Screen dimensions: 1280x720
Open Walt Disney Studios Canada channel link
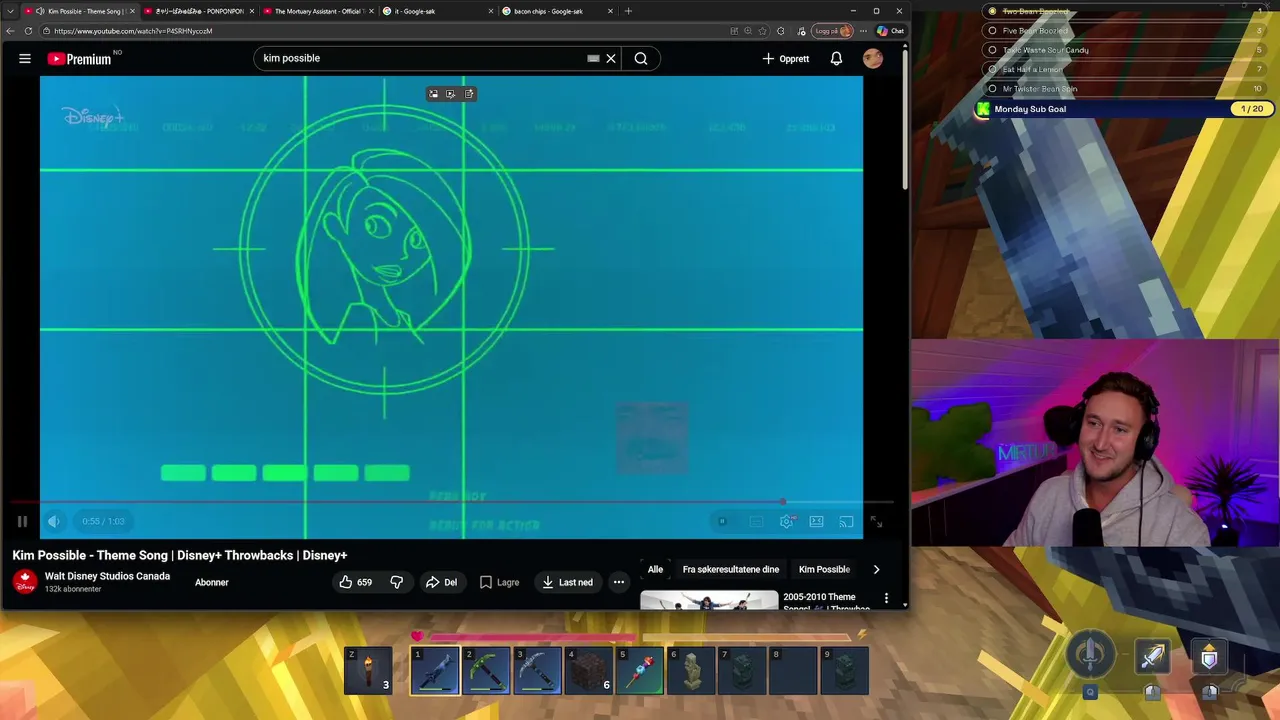click(x=107, y=576)
